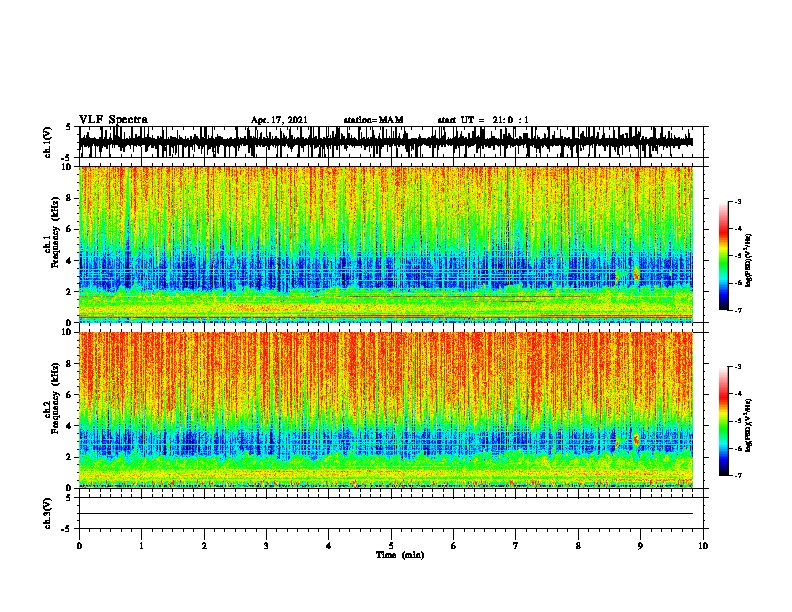Click the ch.2 "Frequency (kHz)" axis label
Screen dimensions: 792x612
click(55, 398)
